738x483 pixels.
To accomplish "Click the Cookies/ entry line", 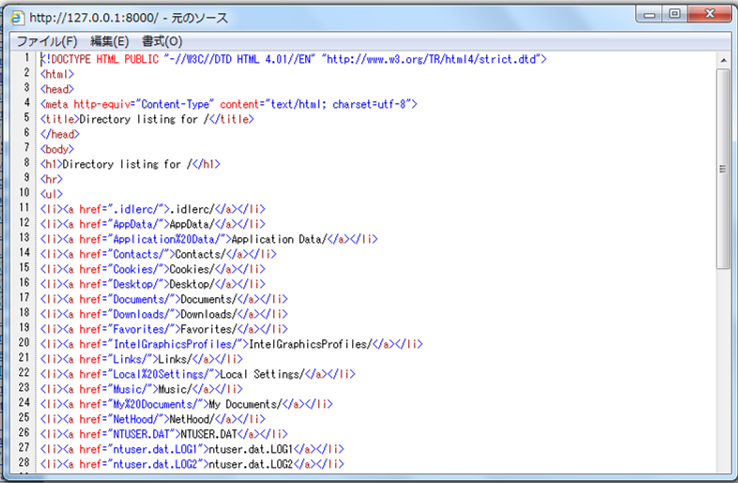I will (152, 270).
